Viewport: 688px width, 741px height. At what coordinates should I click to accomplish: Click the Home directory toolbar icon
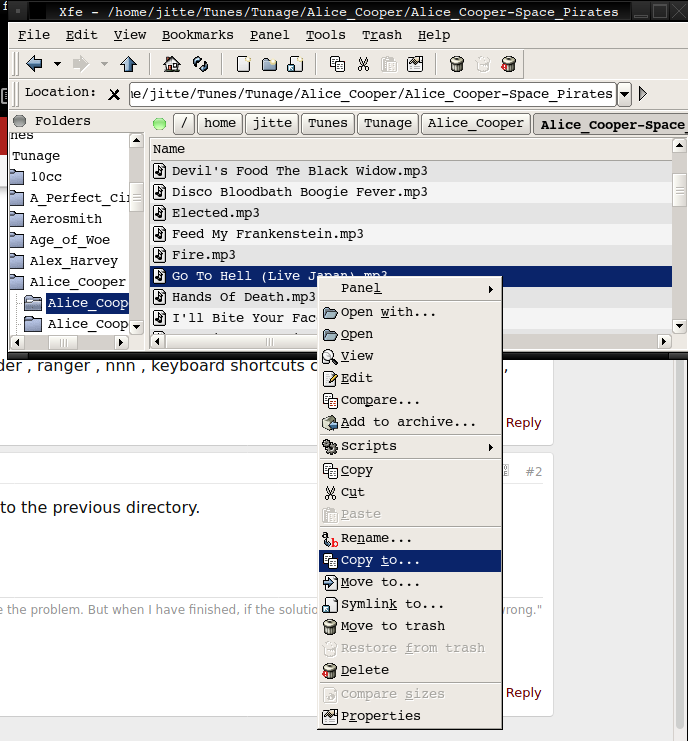click(172, 64)
